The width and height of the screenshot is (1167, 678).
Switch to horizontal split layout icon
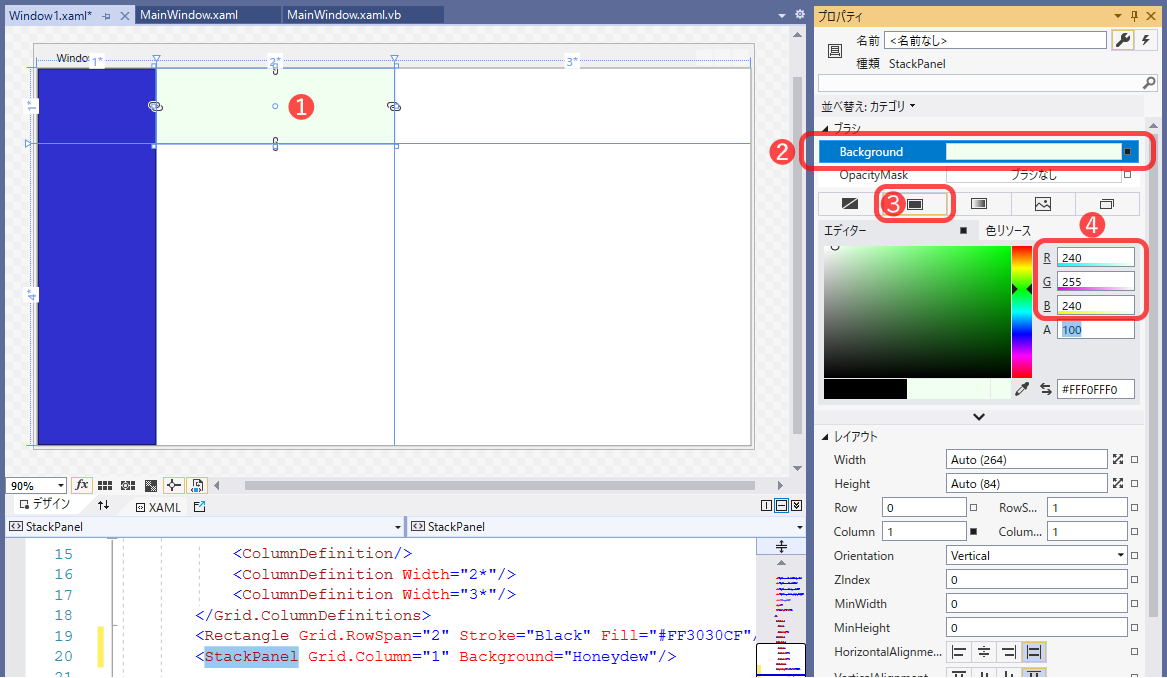pyautogui.click(x=781, y=506)
